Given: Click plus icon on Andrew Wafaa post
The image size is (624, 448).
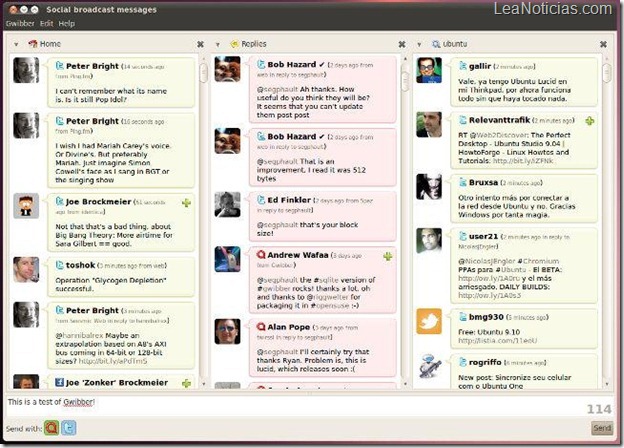Looking at the screenshot, I should point(388,257).
